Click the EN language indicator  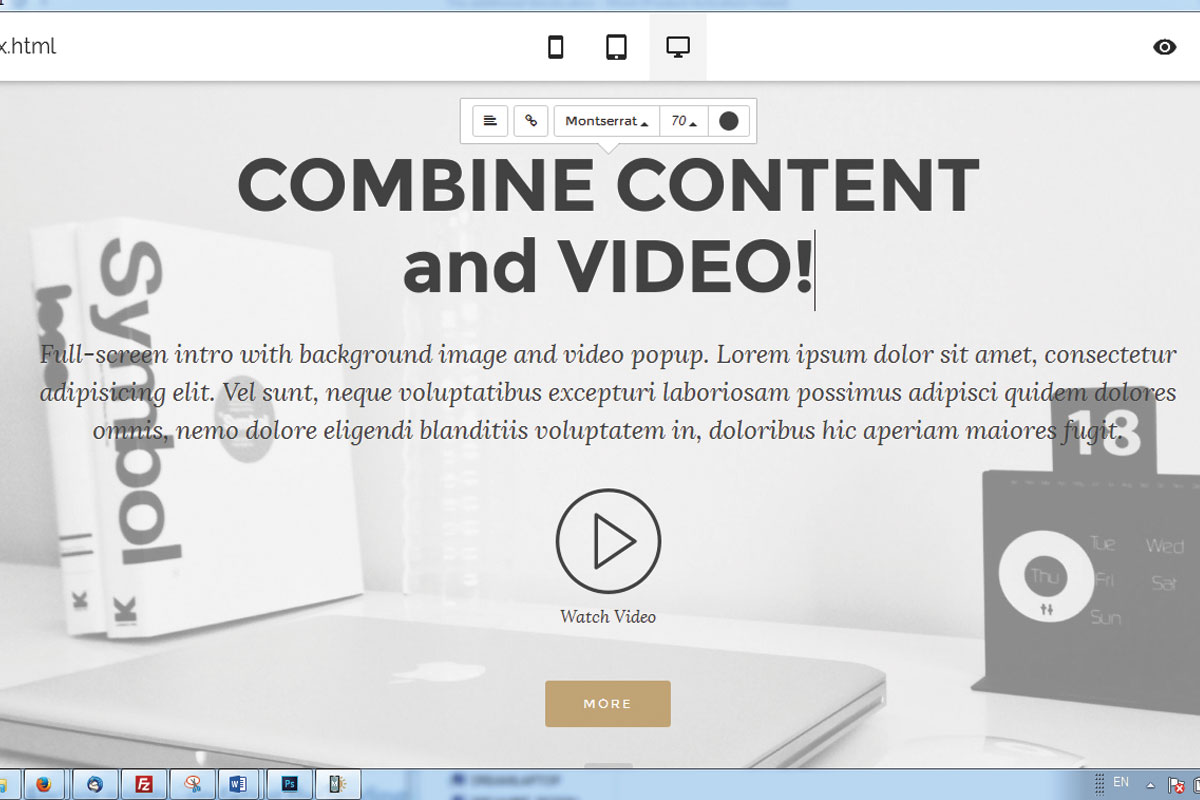[x=1121, y=783]
